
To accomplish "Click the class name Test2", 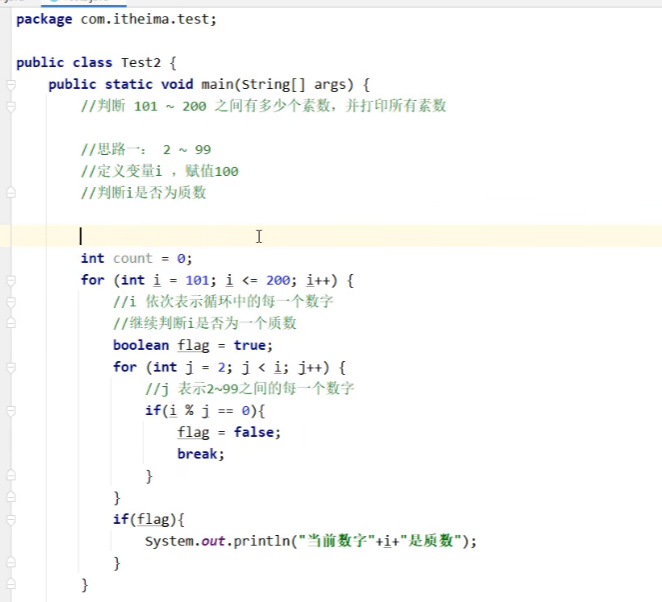I will pos(141,62).
